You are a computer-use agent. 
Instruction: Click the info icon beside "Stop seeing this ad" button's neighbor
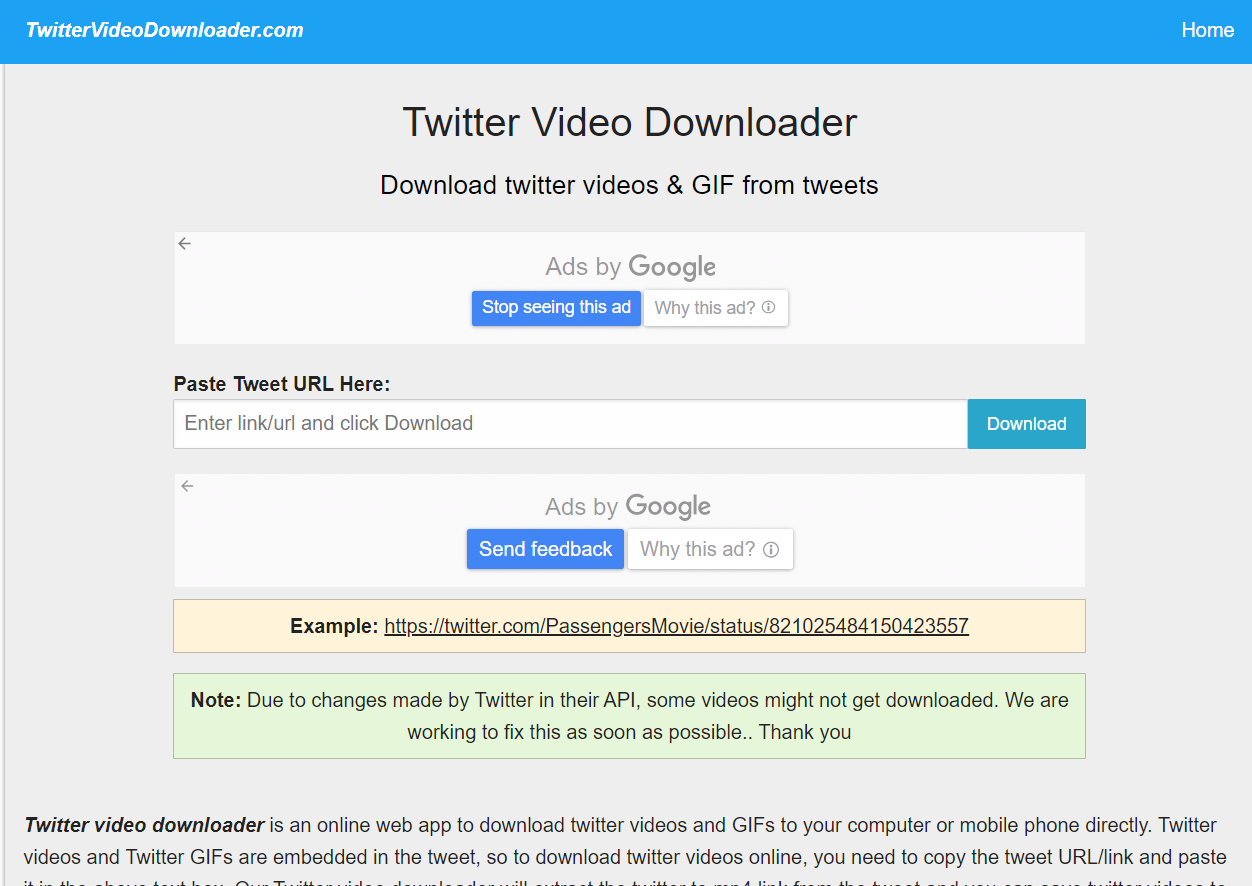click(x=768, y=308)
